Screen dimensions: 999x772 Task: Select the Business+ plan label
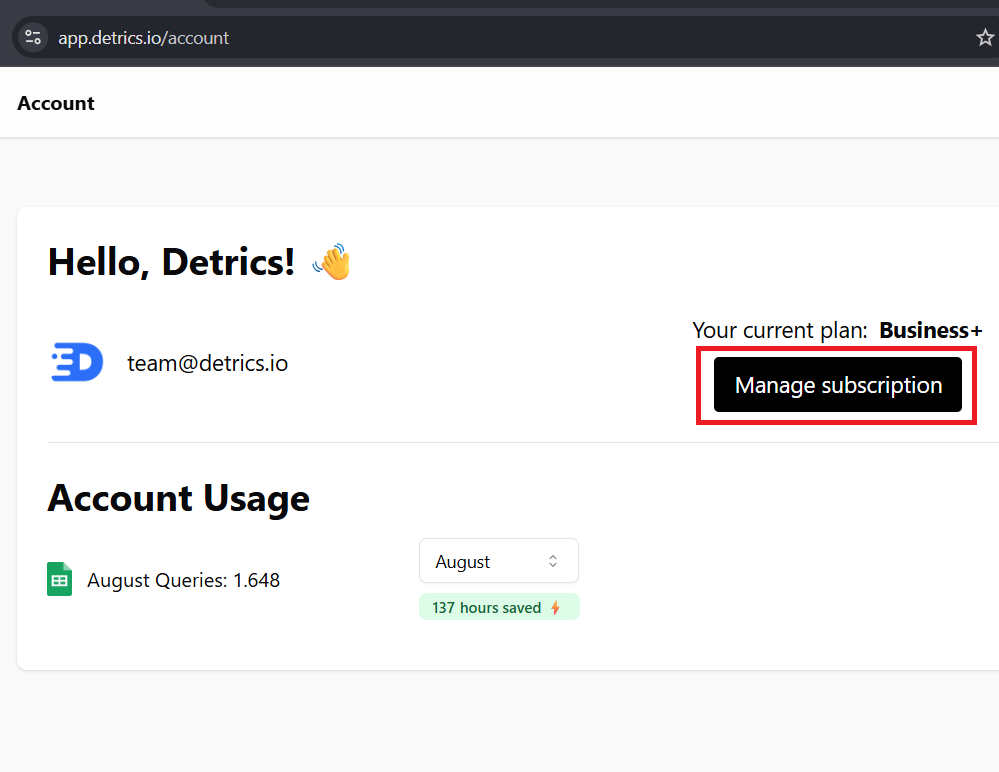(930, 330)
